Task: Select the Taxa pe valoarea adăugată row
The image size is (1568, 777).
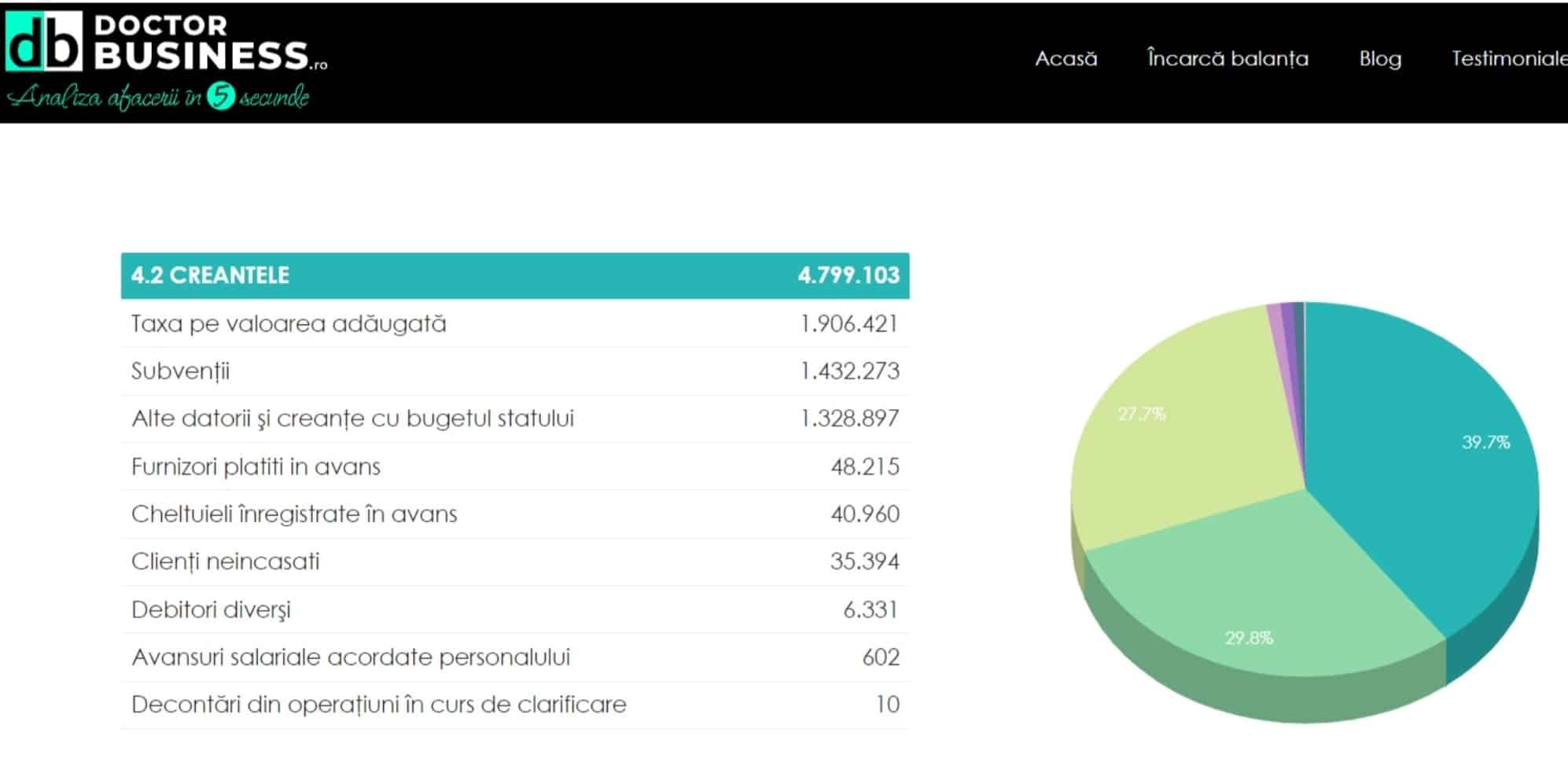Action: click(514, 324)
